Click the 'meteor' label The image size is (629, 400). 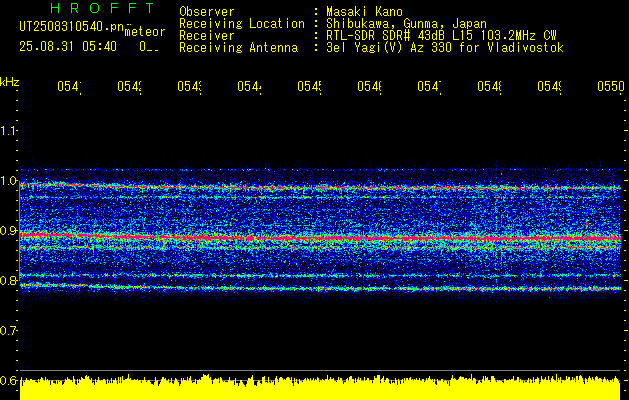(145, 32)
